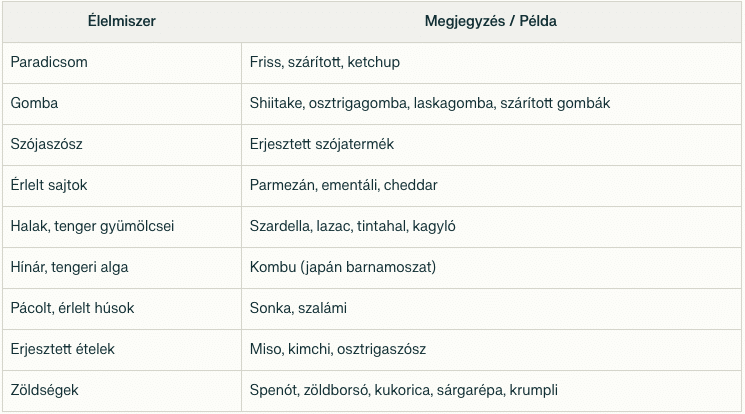Image resolution: width=745 pixels, height=414 pixels.
Task: Select the Érlelt sajtok cell
Action: [122, 186]
